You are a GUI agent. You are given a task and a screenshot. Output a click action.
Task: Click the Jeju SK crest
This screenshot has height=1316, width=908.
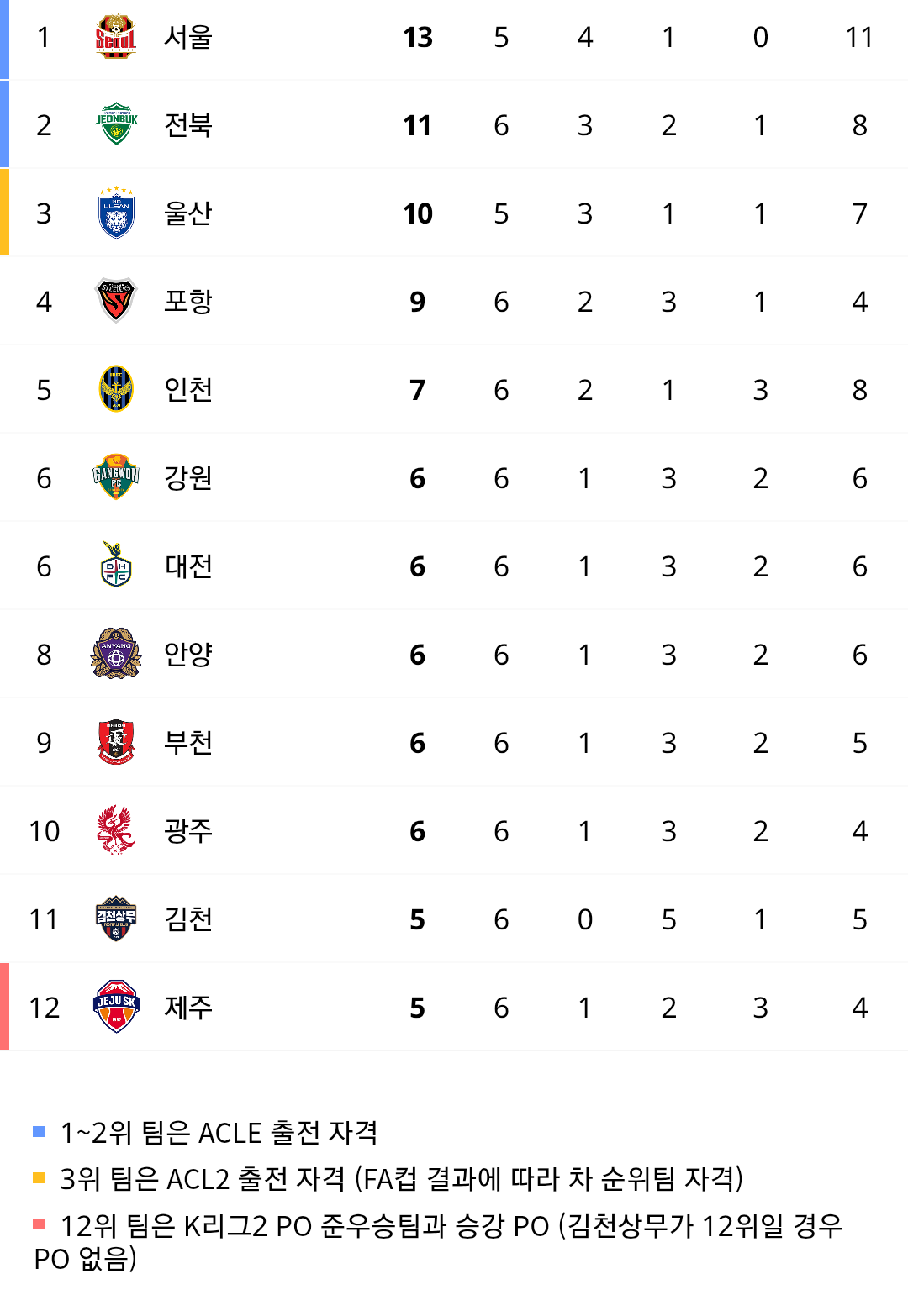[x=116, y=1007]
